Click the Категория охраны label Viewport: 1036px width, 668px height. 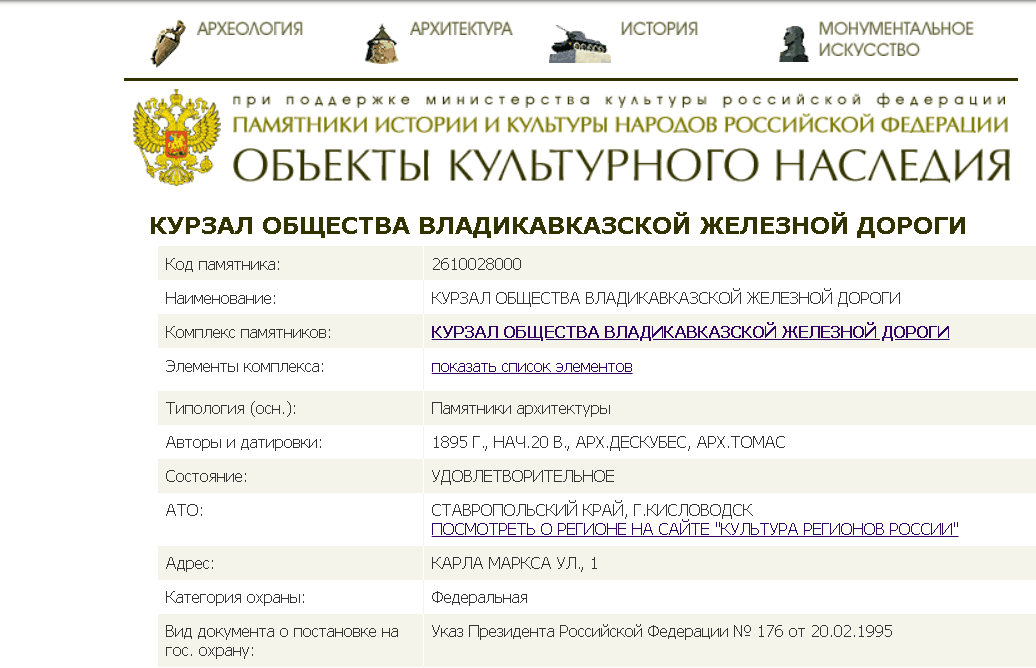tap(235, 597)
